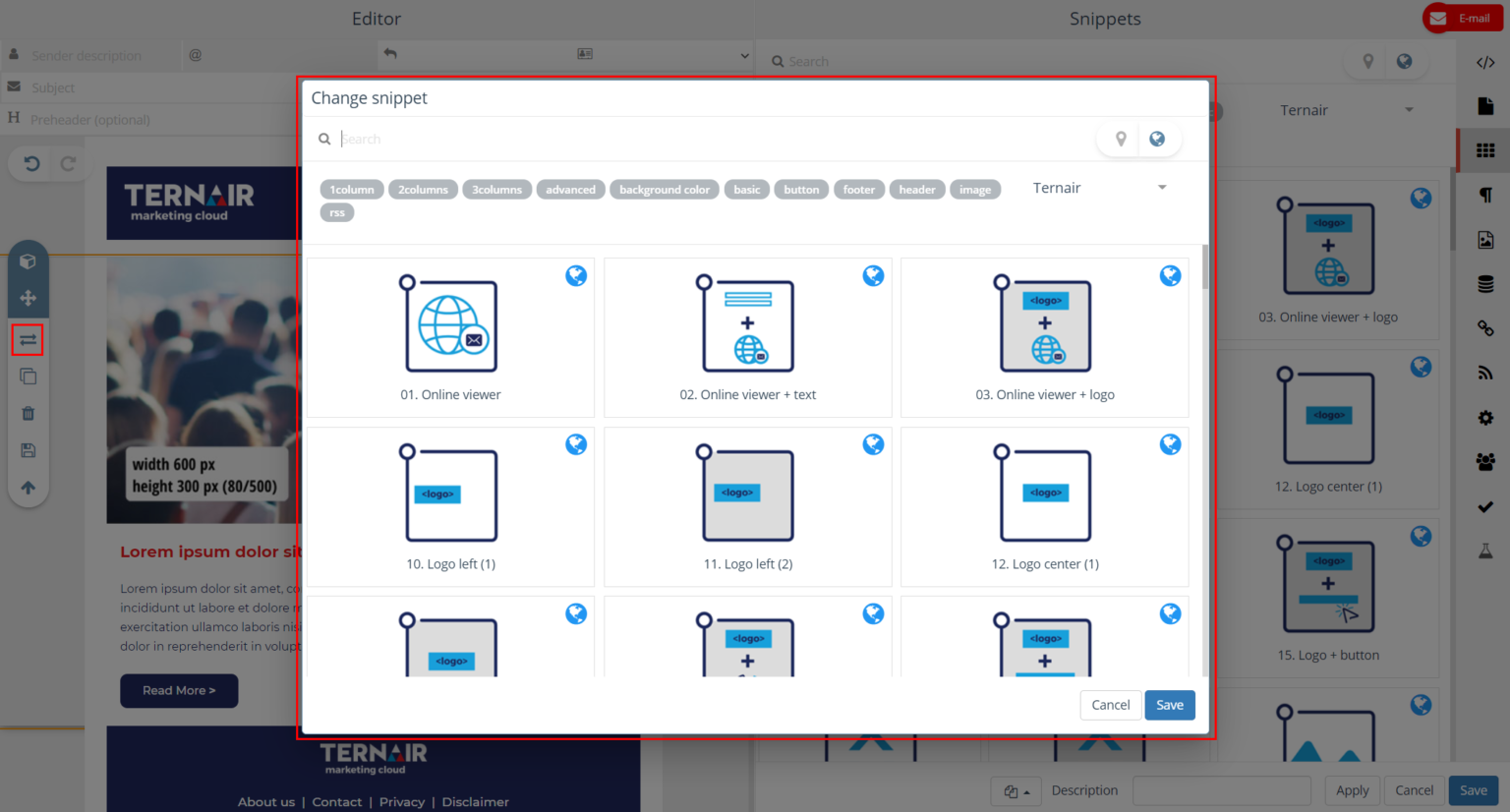Click the redo icon above the email canvas

68,163
